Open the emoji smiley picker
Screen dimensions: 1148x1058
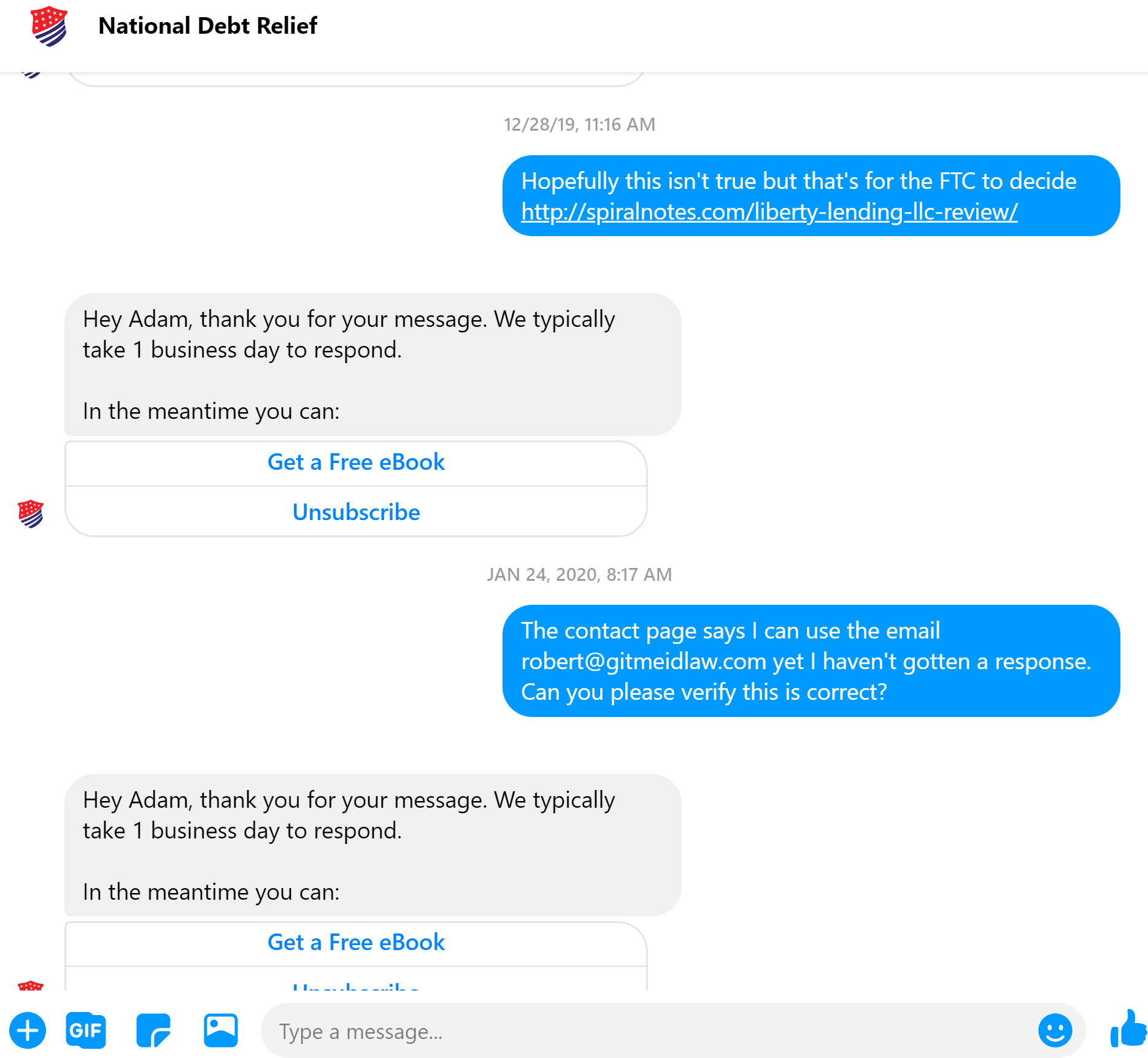[x=1055, y=1030]
